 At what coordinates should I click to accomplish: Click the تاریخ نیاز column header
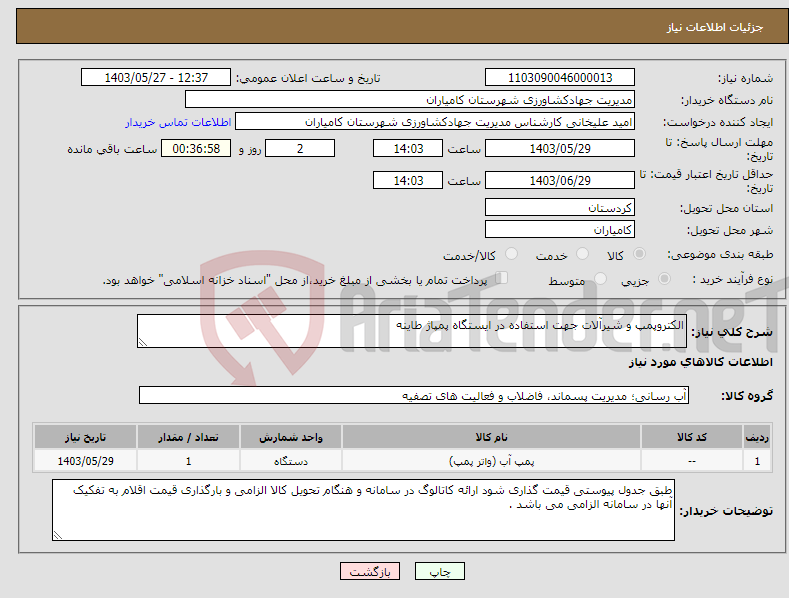coord(86,437)
